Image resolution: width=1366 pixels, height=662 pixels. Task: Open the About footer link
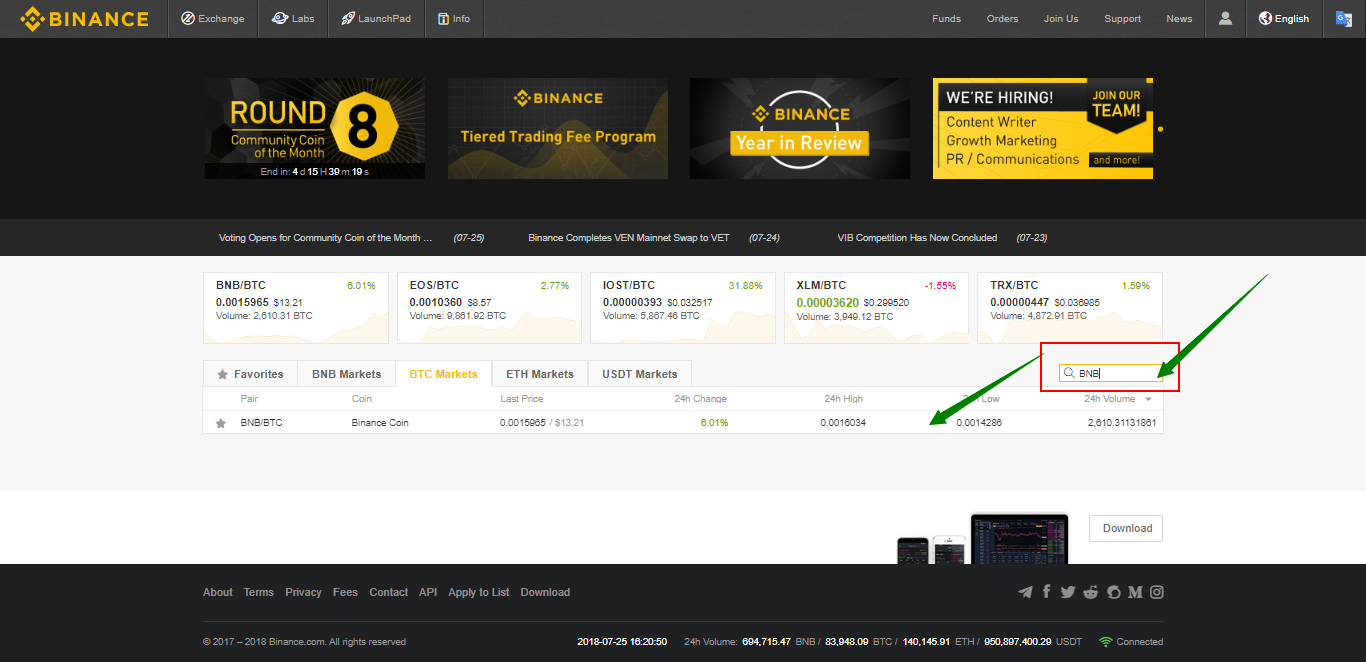pos(218,592)
